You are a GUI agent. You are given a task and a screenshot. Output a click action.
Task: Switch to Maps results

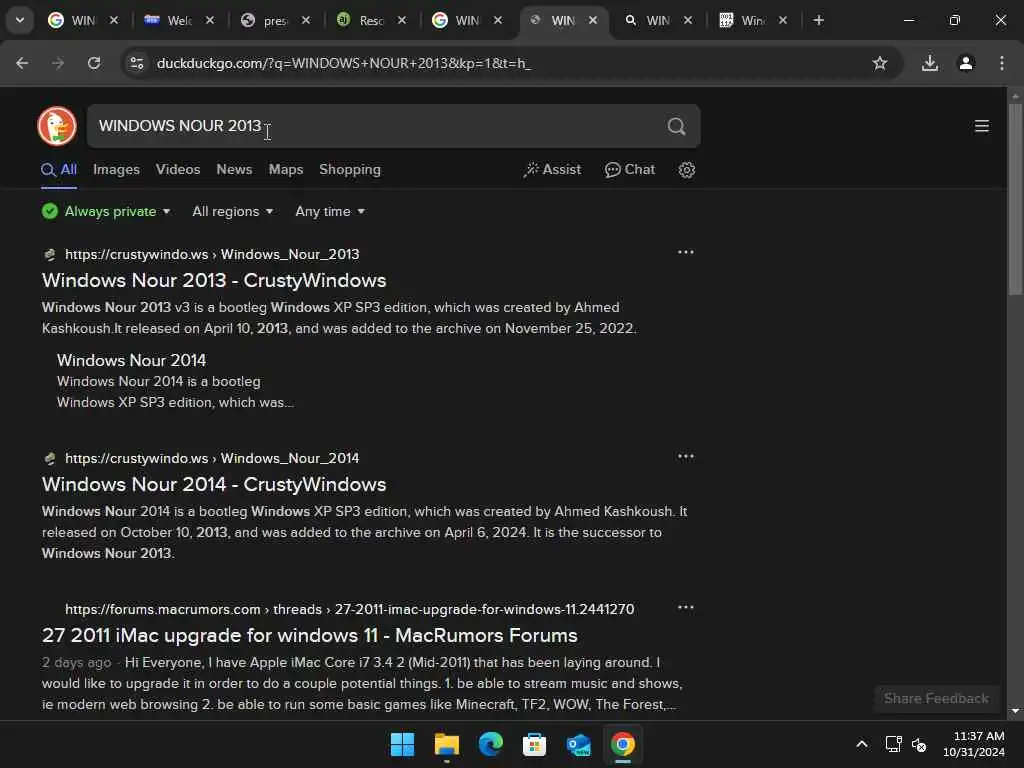[286, 170]
